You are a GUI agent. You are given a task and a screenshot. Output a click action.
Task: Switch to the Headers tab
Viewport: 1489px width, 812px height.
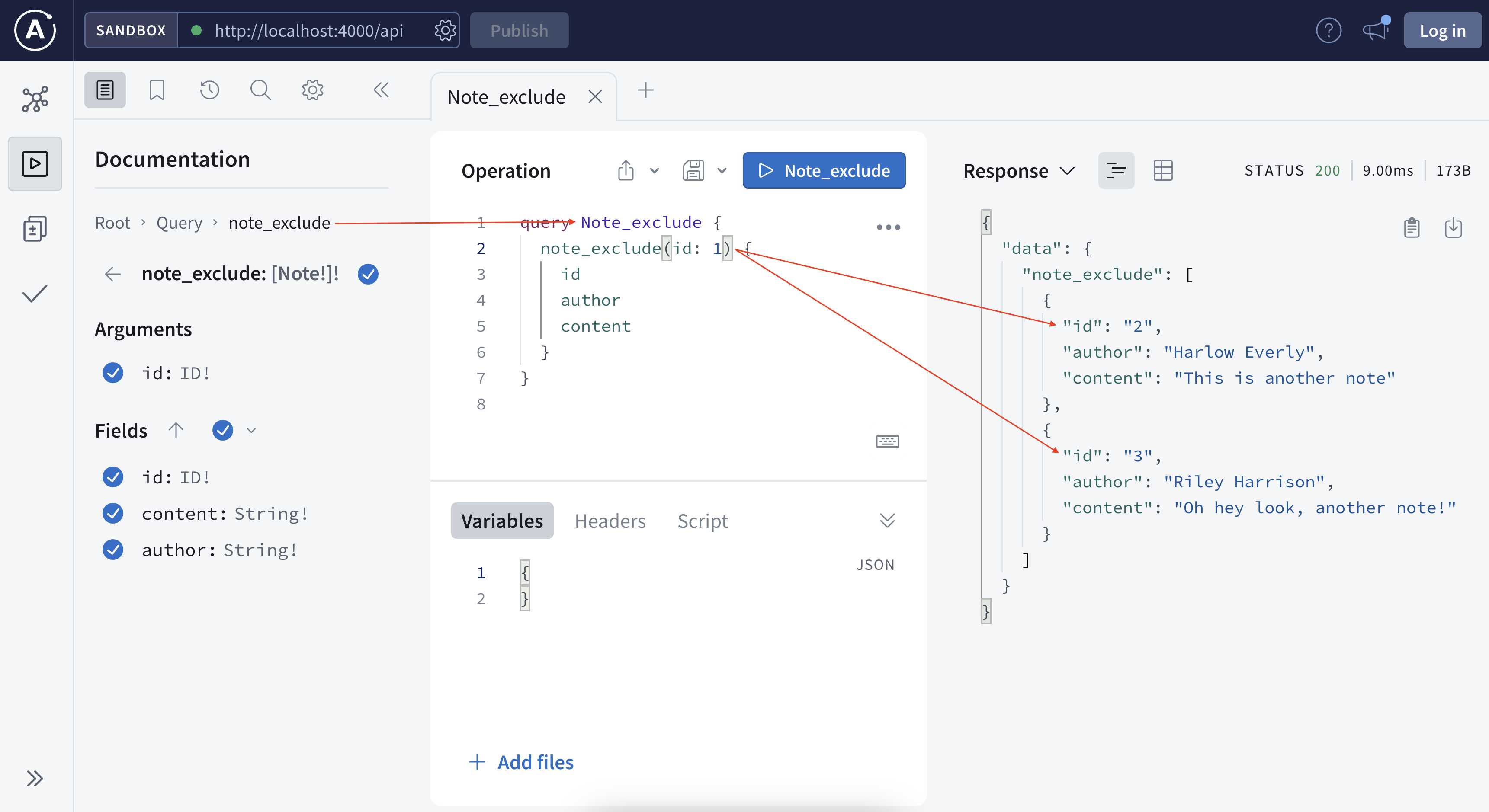(610, 521)
